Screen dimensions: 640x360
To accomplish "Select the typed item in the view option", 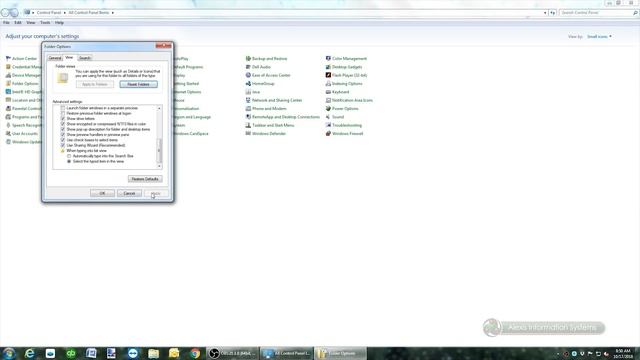I will coord(69,162).
